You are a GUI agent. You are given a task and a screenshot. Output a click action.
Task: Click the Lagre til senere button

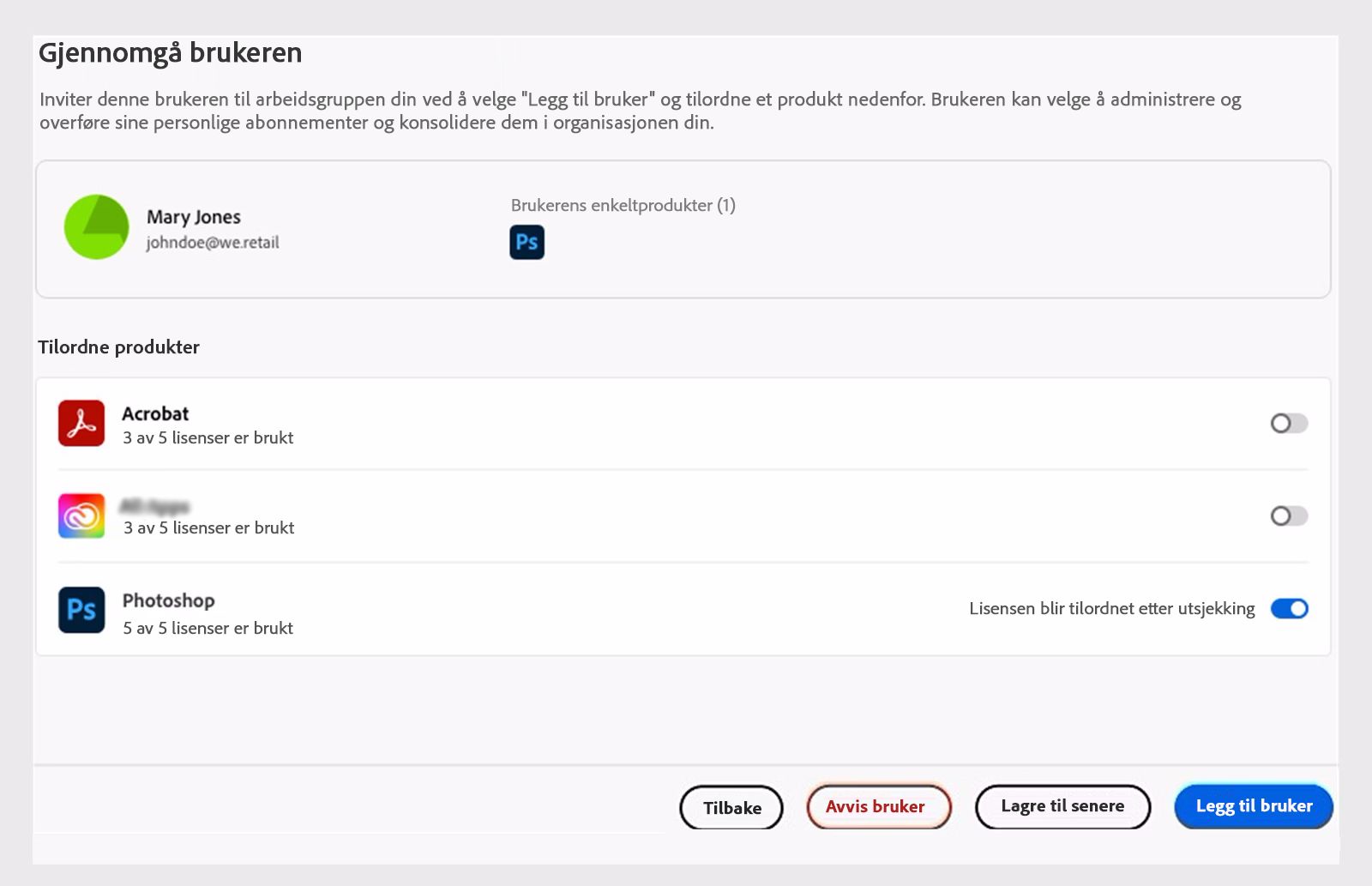click(x=1062, y=806)
